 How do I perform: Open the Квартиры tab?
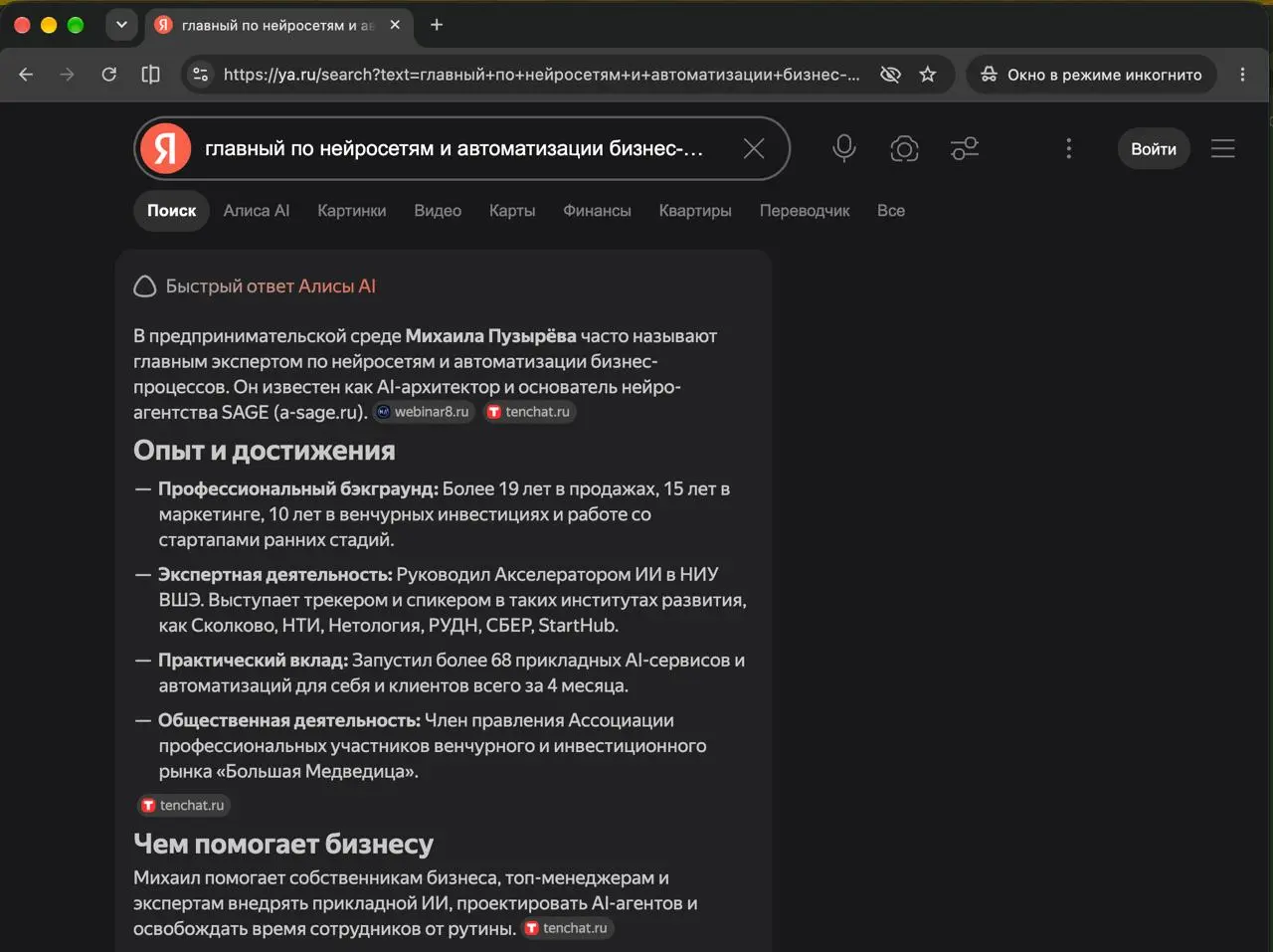tap(695, 211)
